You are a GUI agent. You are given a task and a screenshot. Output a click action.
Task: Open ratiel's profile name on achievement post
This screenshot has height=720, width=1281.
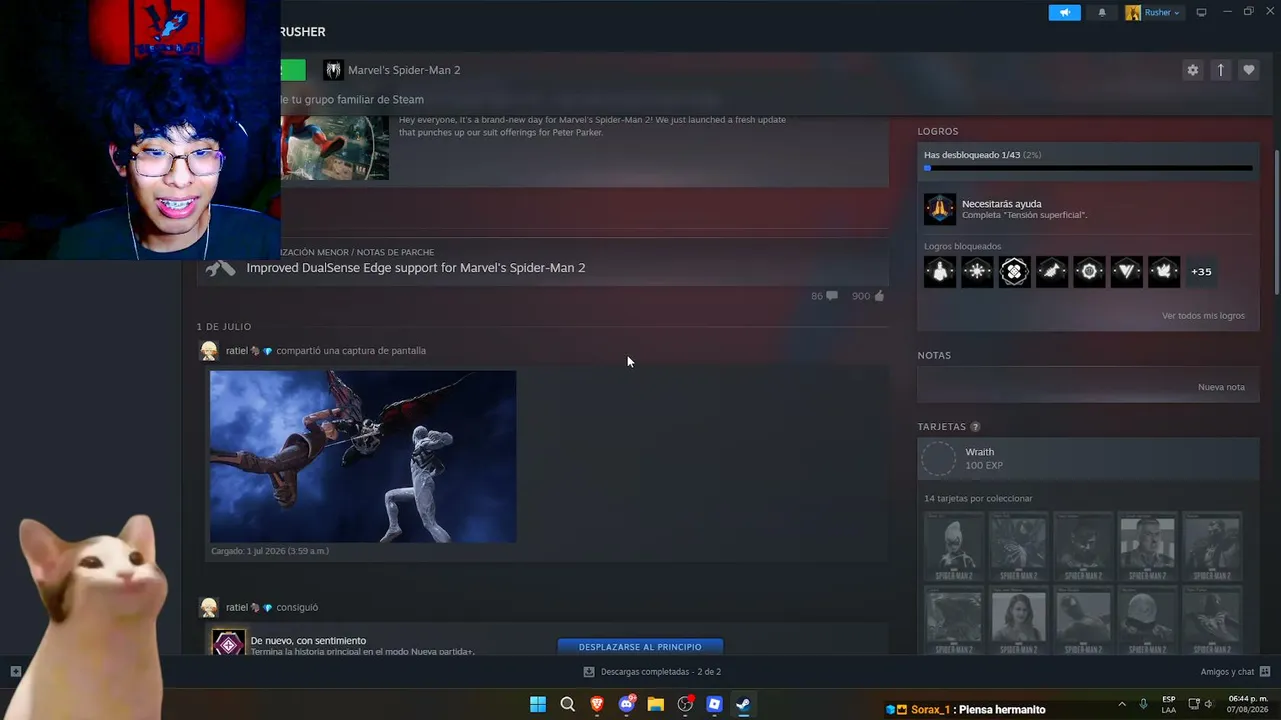point(237,607)
